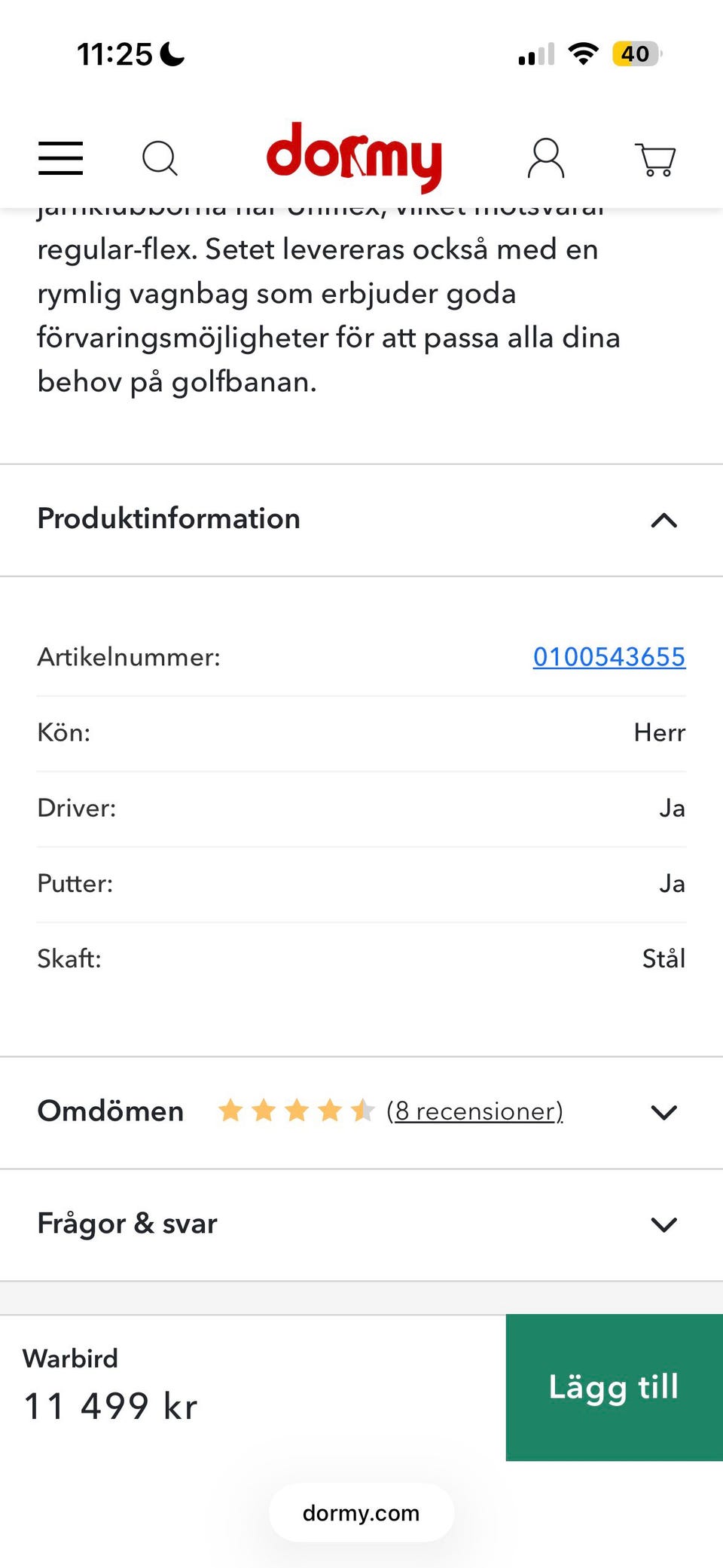Open article number link 0100543655
The height and width of the screenshot is (1568, 723).
[609, 657]
